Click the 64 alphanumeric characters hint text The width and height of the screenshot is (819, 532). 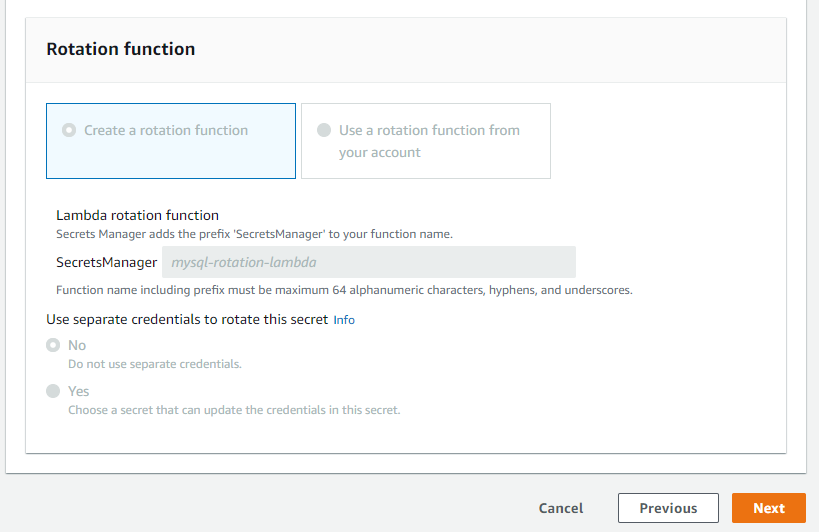344,290
